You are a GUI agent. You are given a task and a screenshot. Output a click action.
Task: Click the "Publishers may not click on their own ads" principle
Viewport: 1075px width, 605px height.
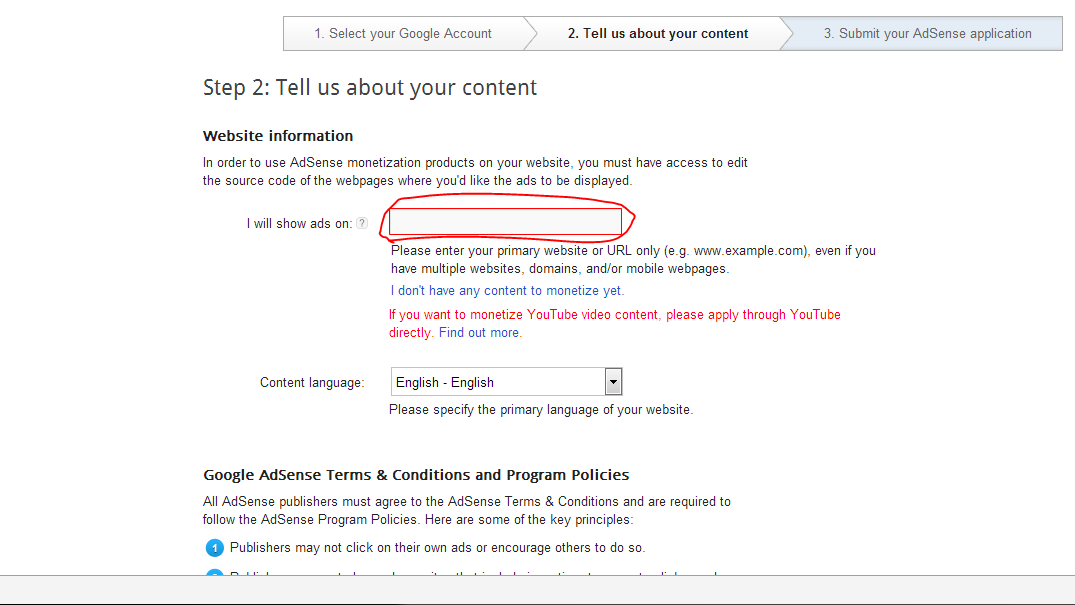click(x=437, y=548)
